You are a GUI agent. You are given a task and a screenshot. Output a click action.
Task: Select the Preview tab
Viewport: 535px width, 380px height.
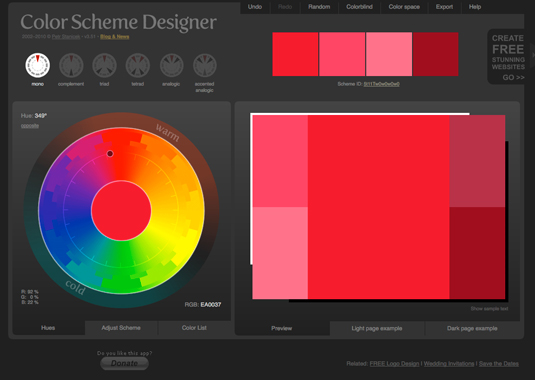click(x=281, y=328)
